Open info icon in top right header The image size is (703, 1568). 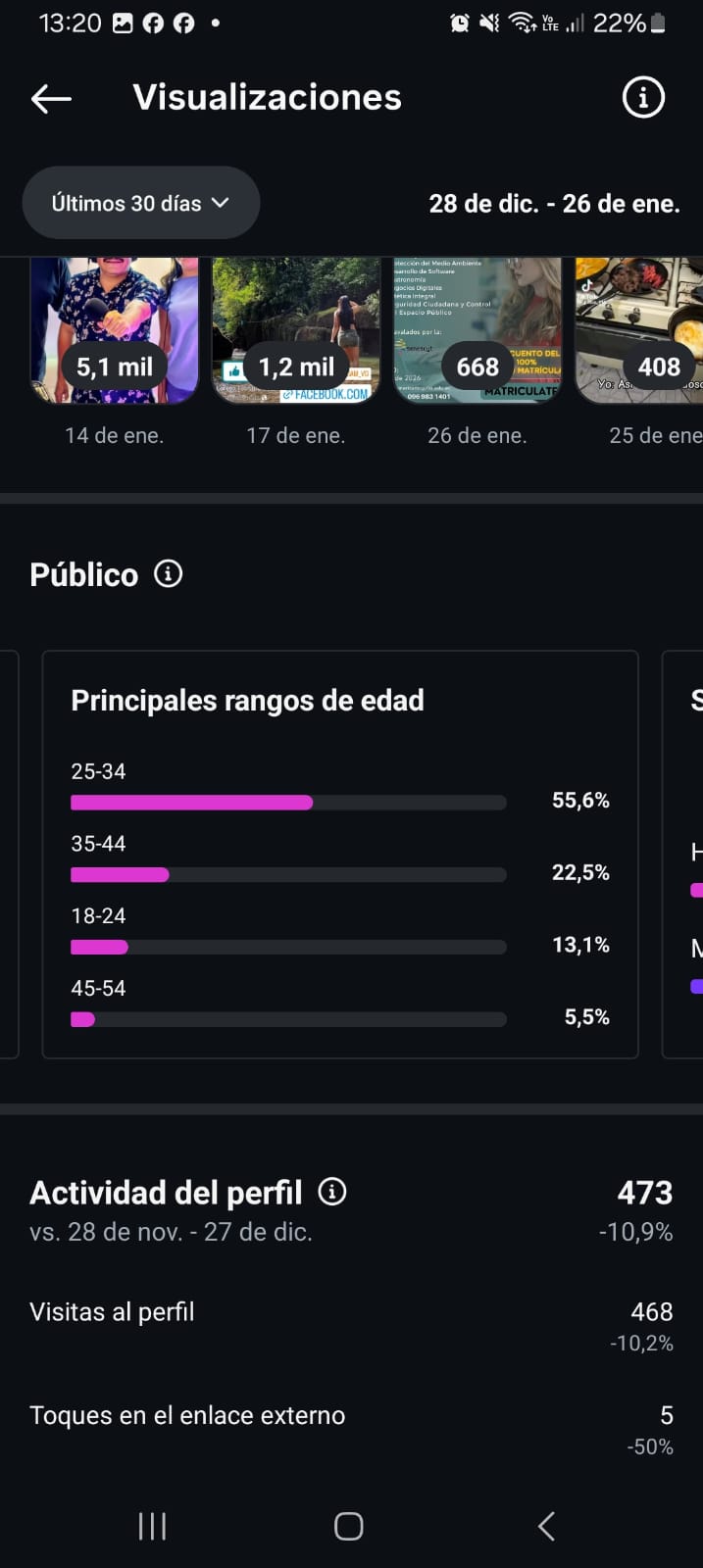point(643,98)
